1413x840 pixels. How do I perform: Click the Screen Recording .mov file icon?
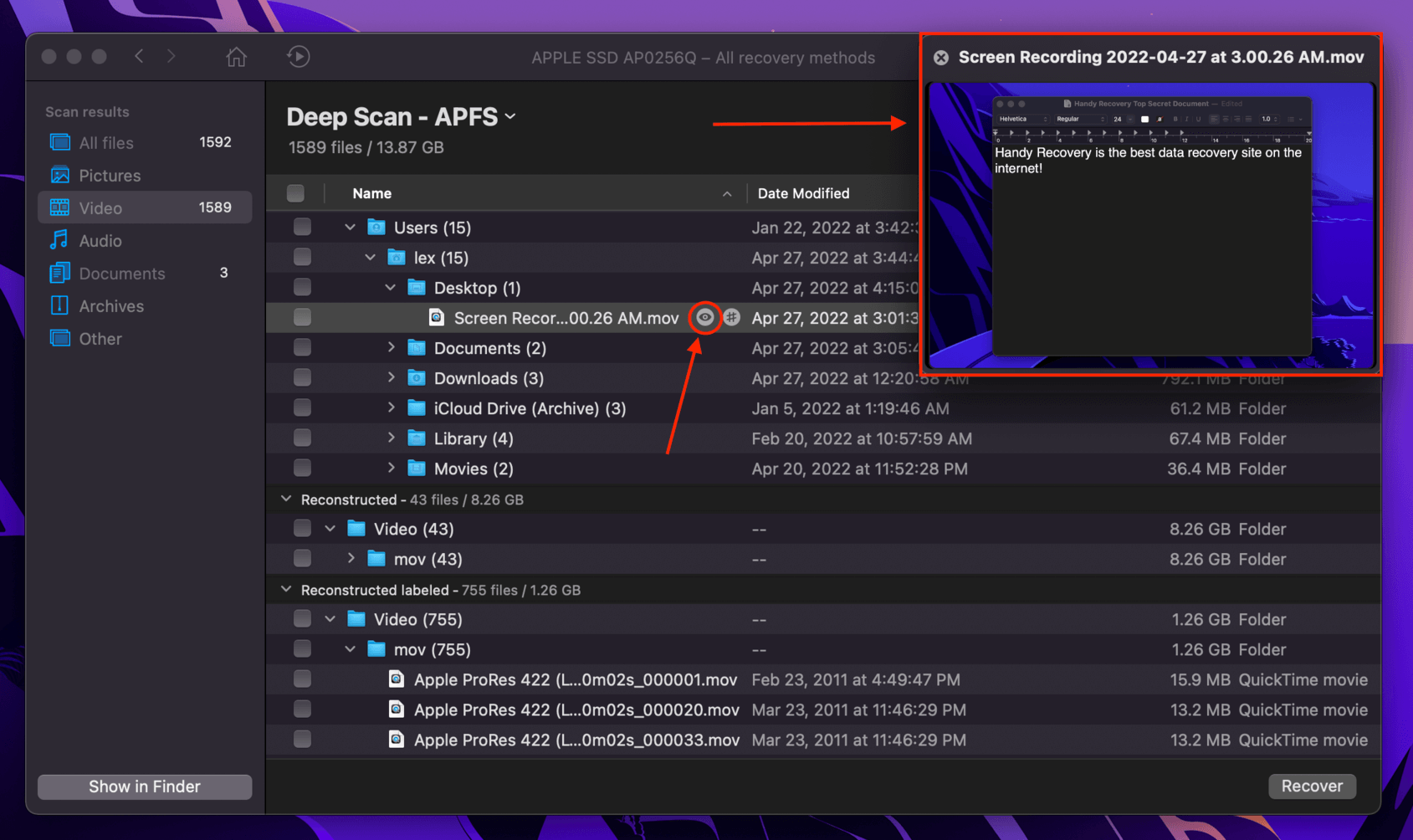point(437,318)
